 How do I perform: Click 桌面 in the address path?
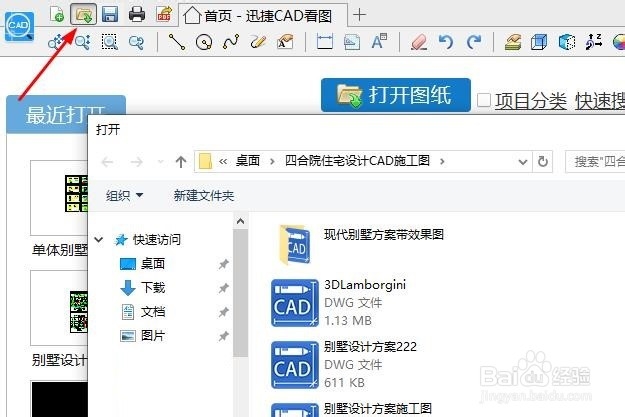coord(248,161)
